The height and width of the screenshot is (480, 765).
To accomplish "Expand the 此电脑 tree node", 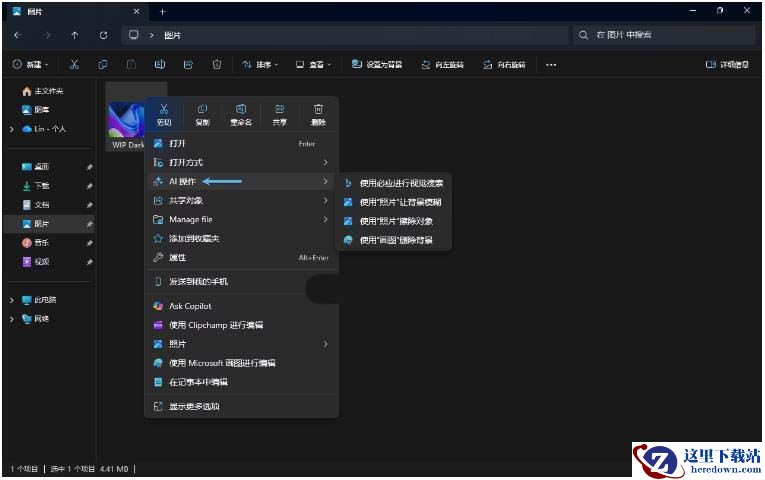I will pyautogui.click(x=12, y=300).
